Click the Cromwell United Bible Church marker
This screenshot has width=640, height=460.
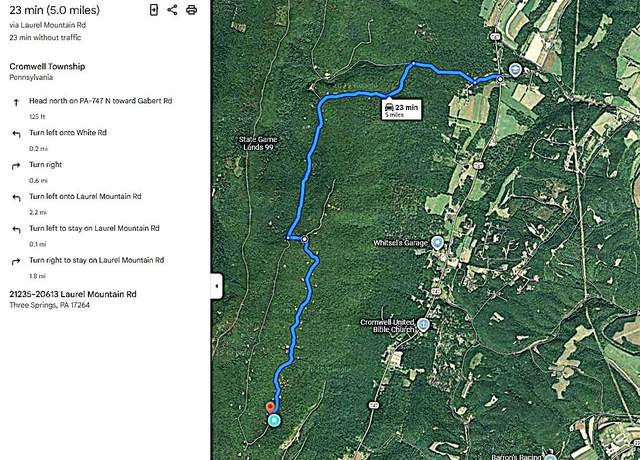pos(423,324)
